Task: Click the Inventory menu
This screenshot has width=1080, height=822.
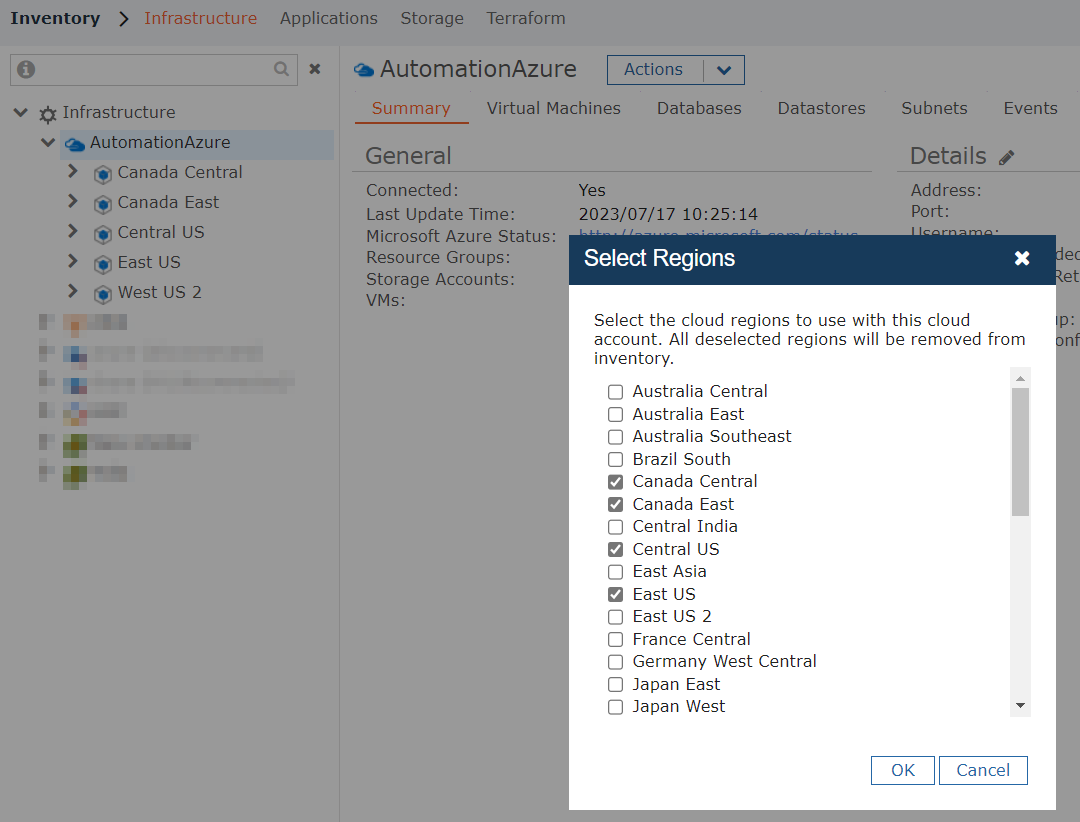Action: point(55,19)
